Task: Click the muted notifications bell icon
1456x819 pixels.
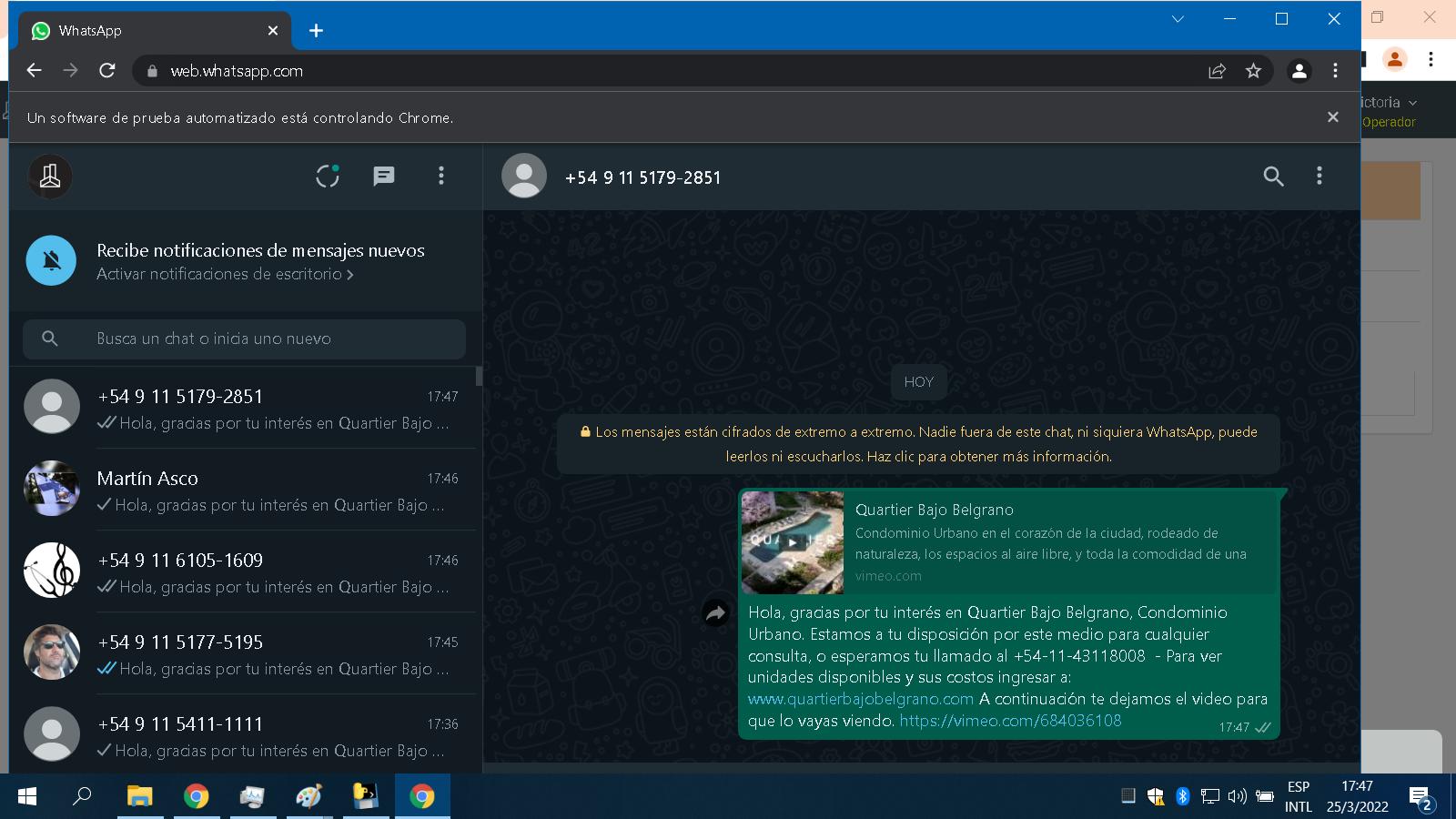Action: coord(51,260)
